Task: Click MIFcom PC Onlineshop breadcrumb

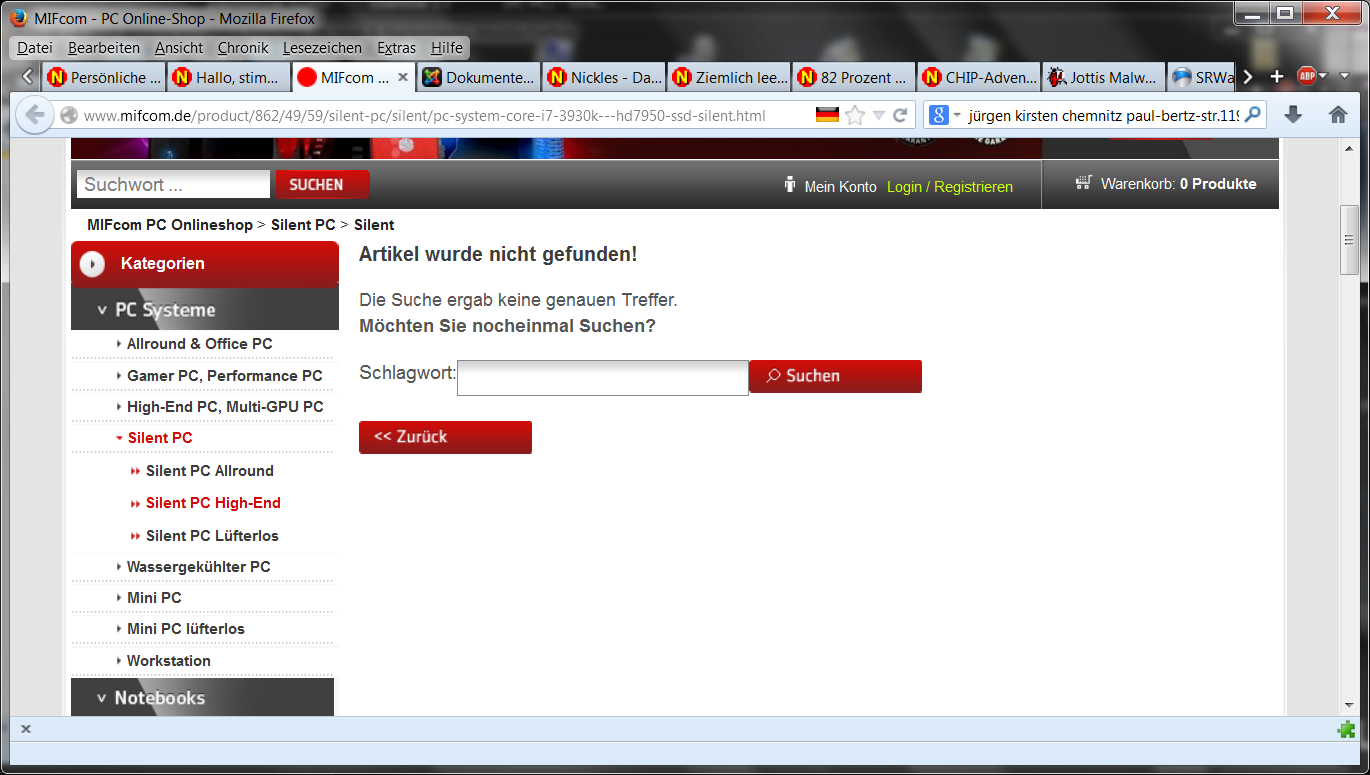Action: (x=170, y=225)
